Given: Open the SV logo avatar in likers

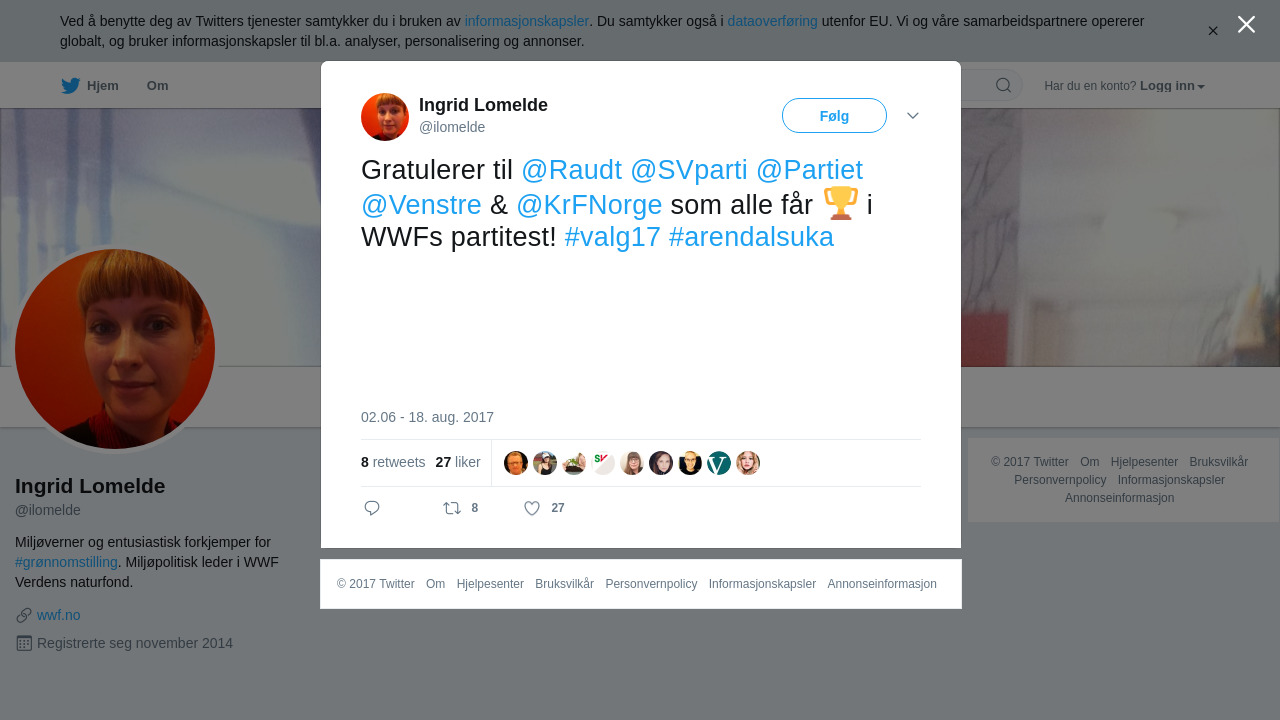Looking at the screenshot, I should click(603, 463).
